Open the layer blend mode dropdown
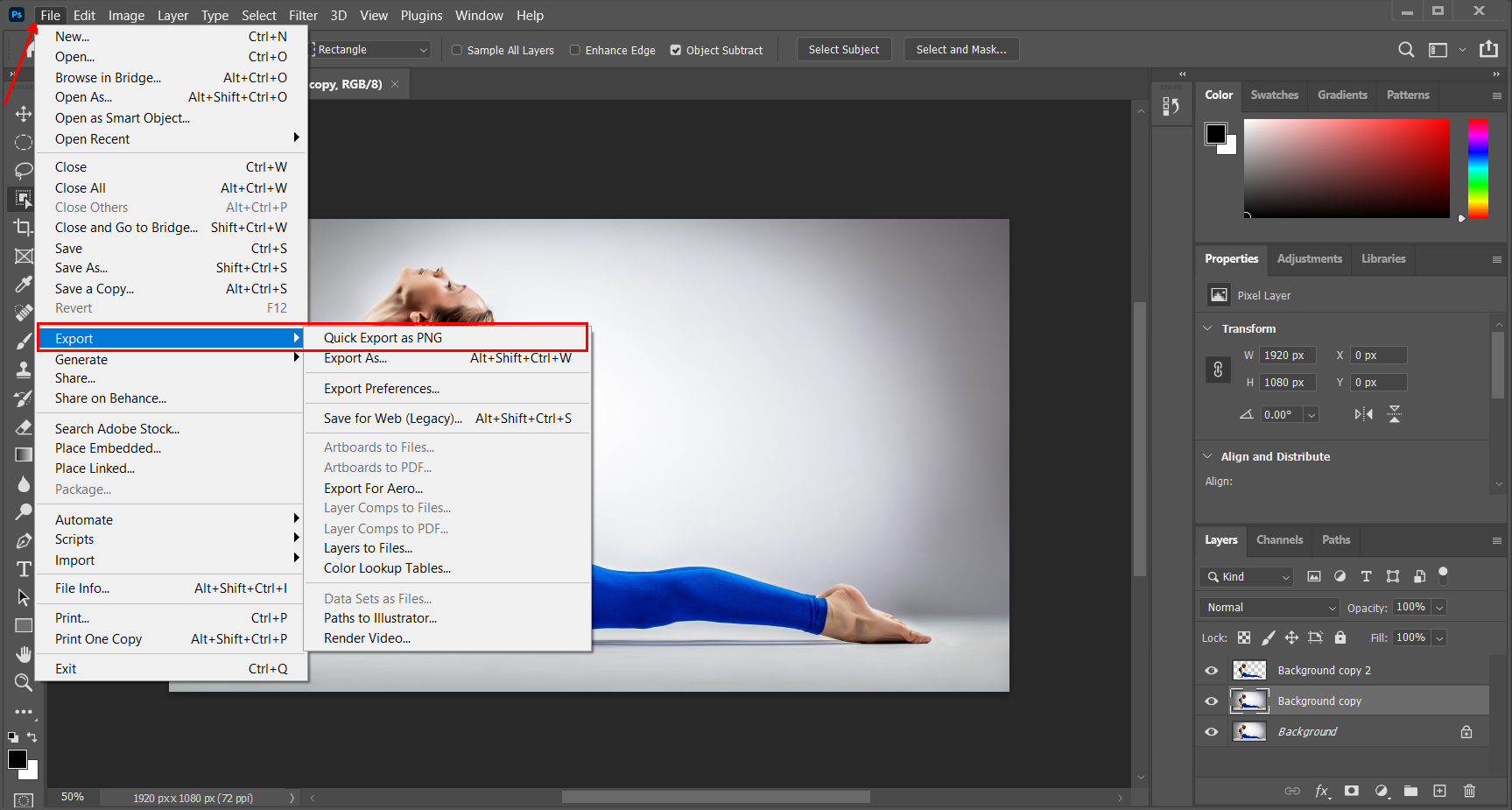The image size is (1512, 810). click(x=1268, y=607)
